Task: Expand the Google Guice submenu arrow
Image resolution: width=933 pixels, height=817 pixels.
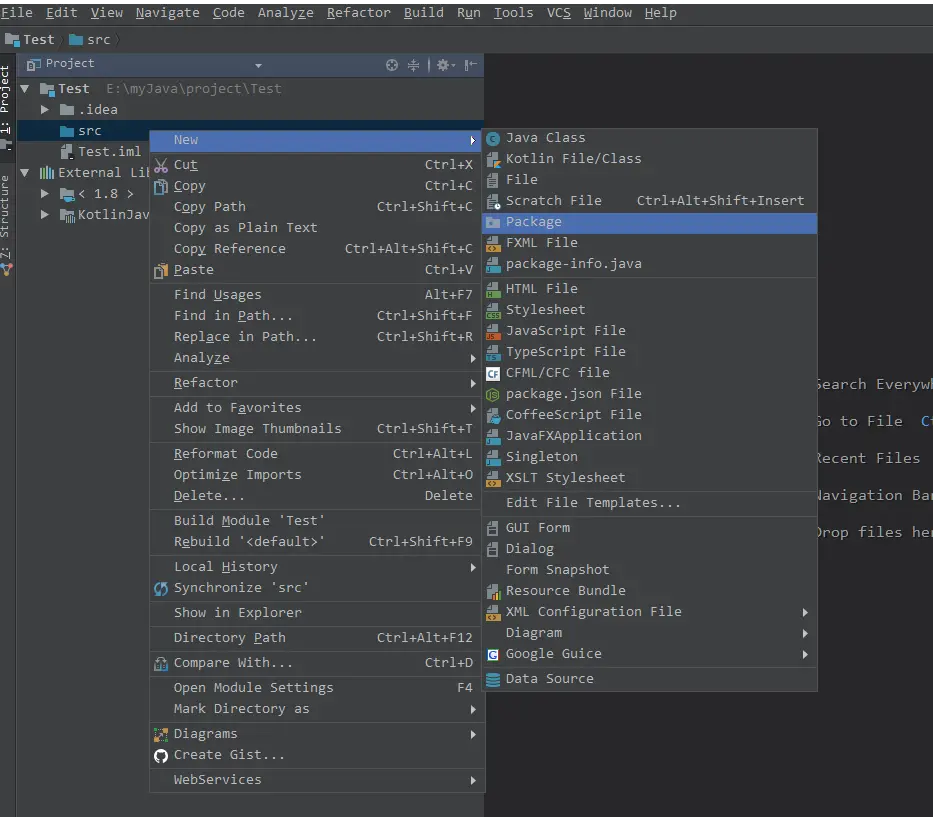Action: click(x=804, y=655)
